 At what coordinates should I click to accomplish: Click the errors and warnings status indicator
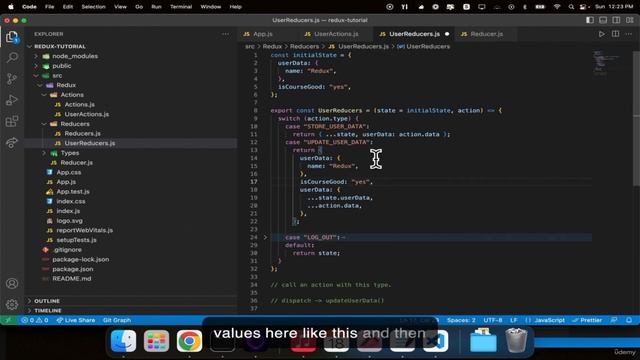[35, 320]
